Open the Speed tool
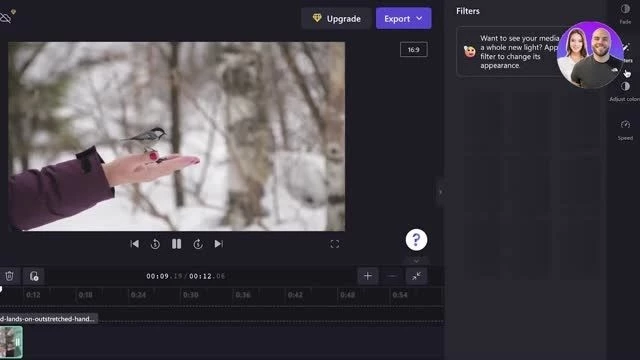 (625, 130)
